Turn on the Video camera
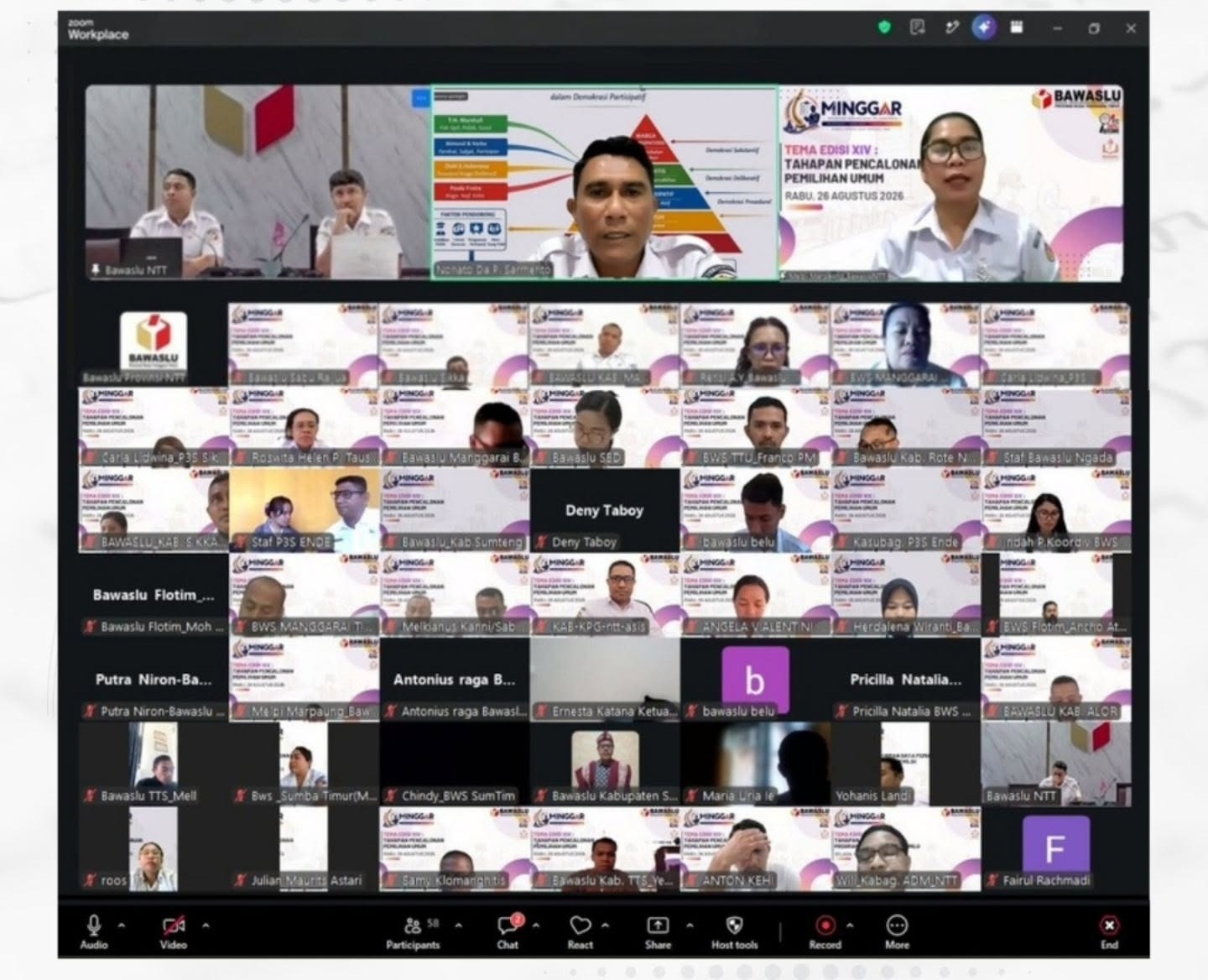 pos(174,931)
